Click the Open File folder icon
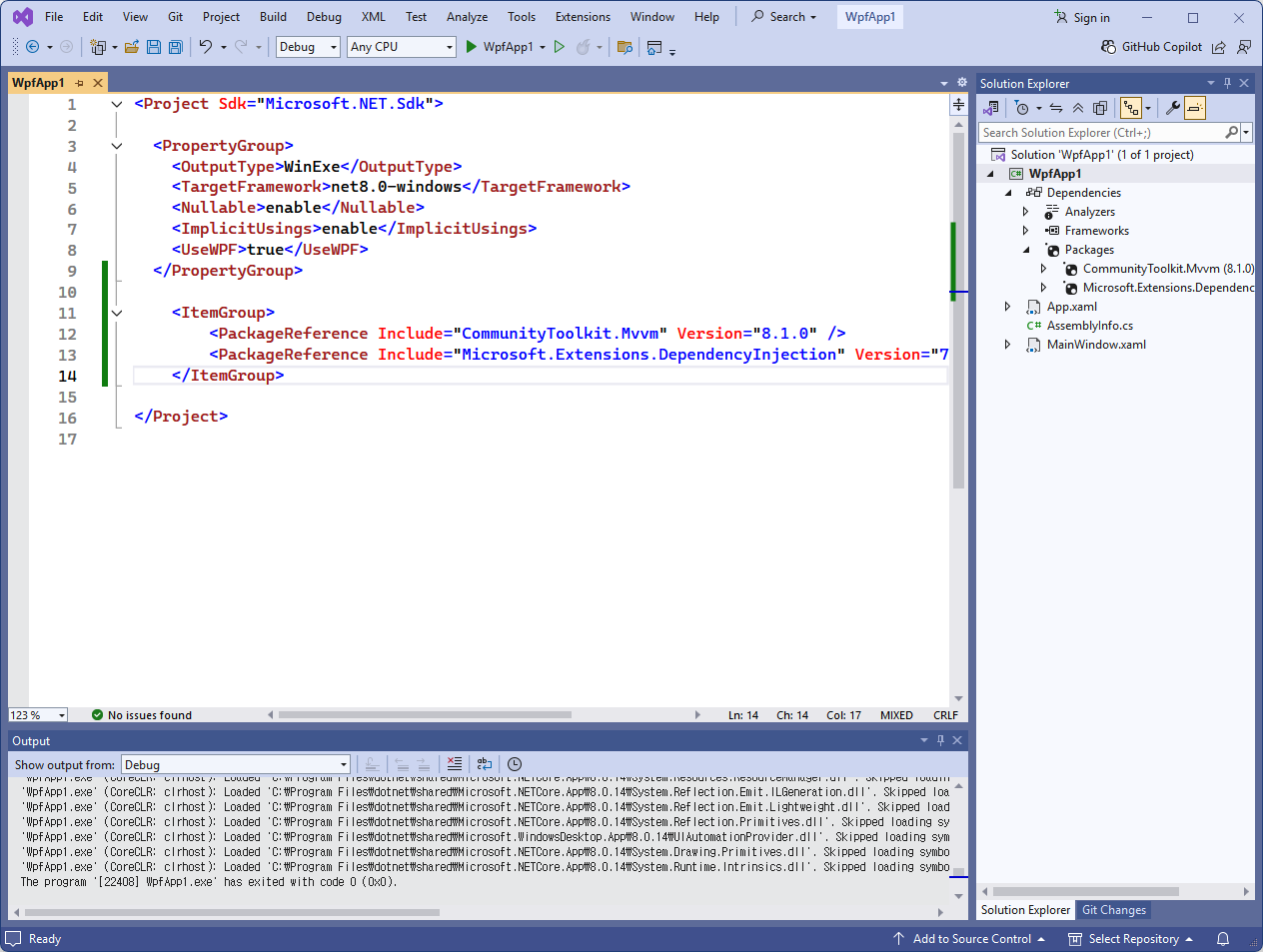 (x=132, y=47)
